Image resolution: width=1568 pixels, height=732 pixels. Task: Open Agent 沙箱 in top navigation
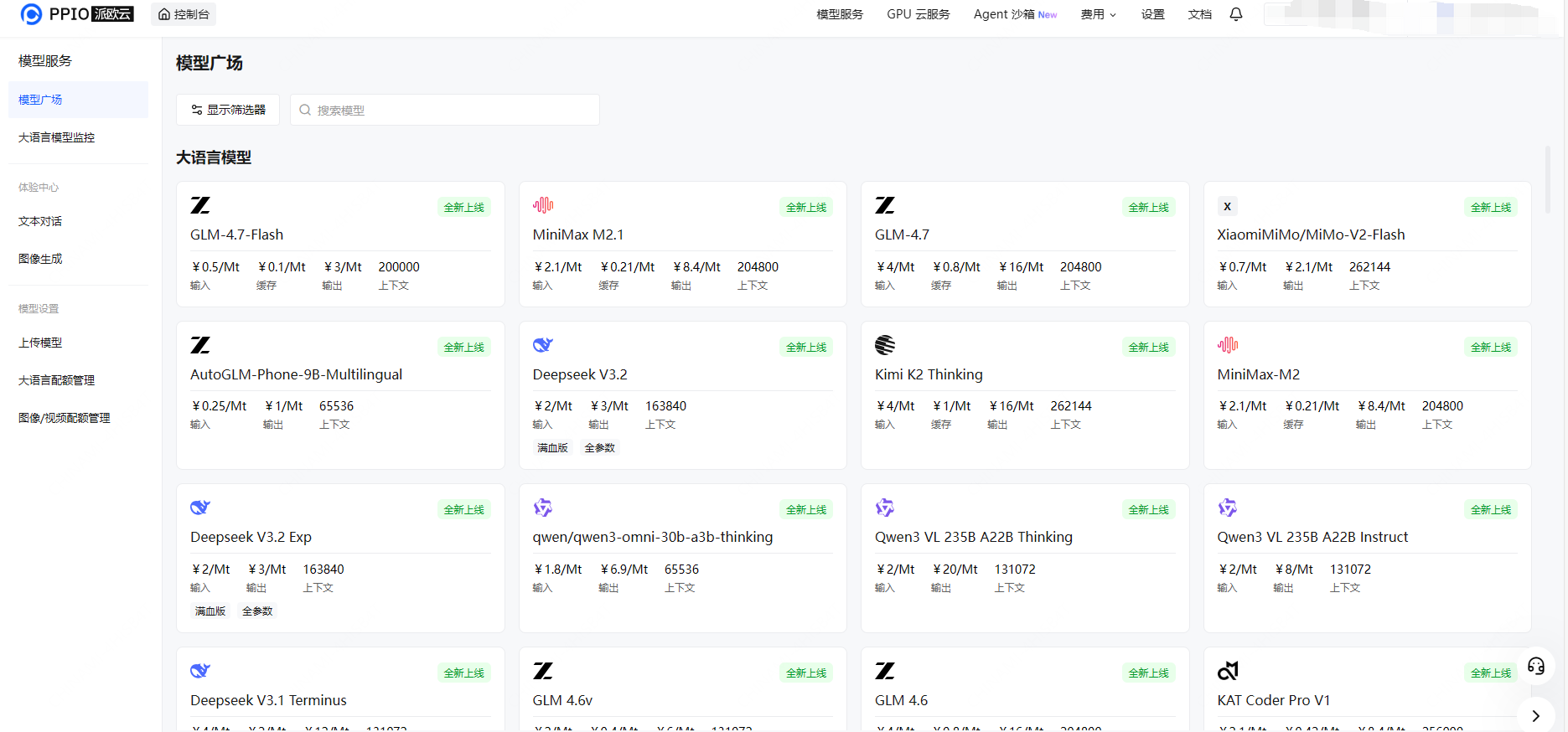click(1015, 14)
